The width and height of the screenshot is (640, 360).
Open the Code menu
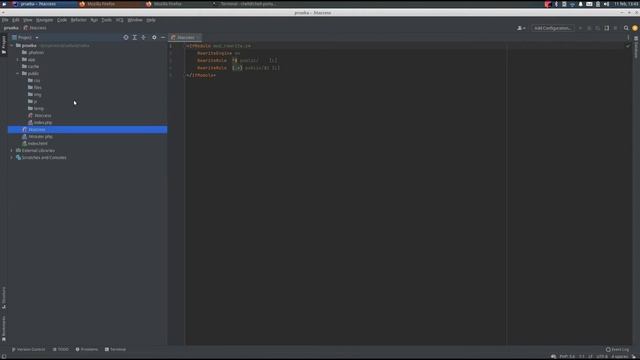[62, 20]
